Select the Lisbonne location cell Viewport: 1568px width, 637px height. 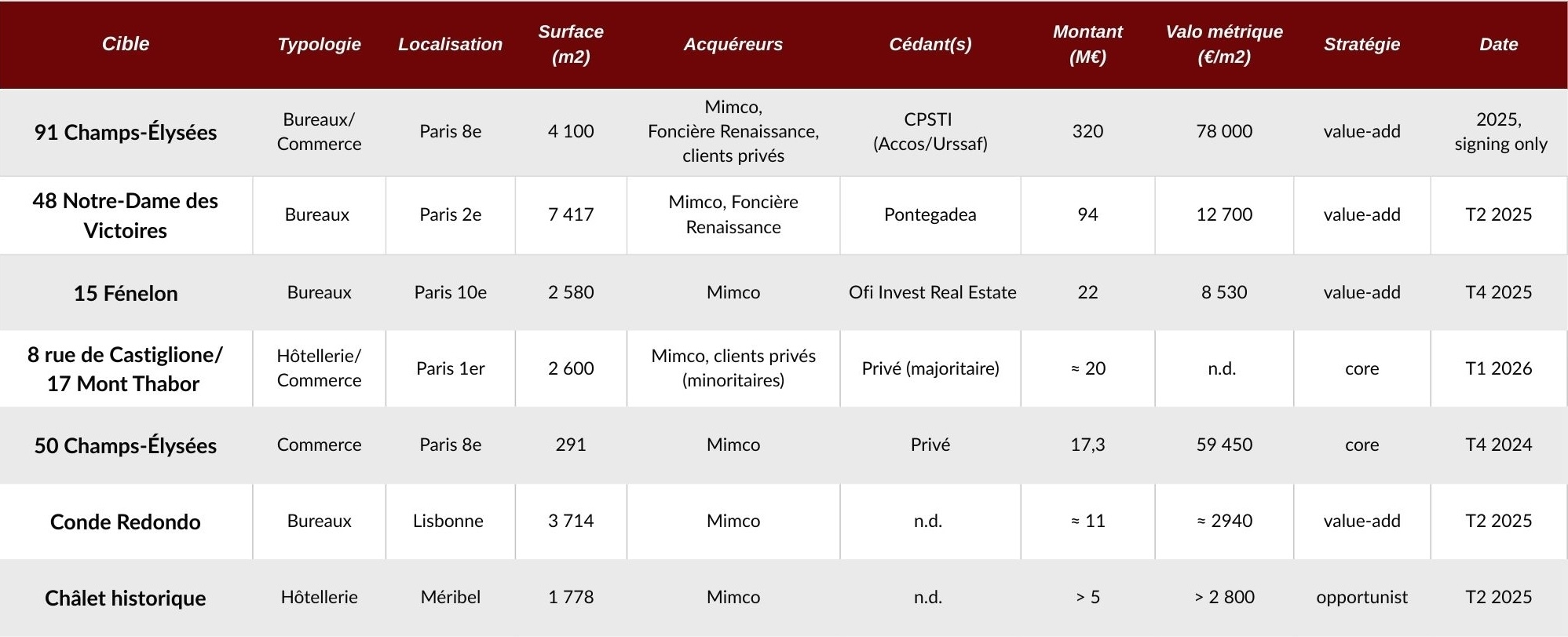pos(448,521)
